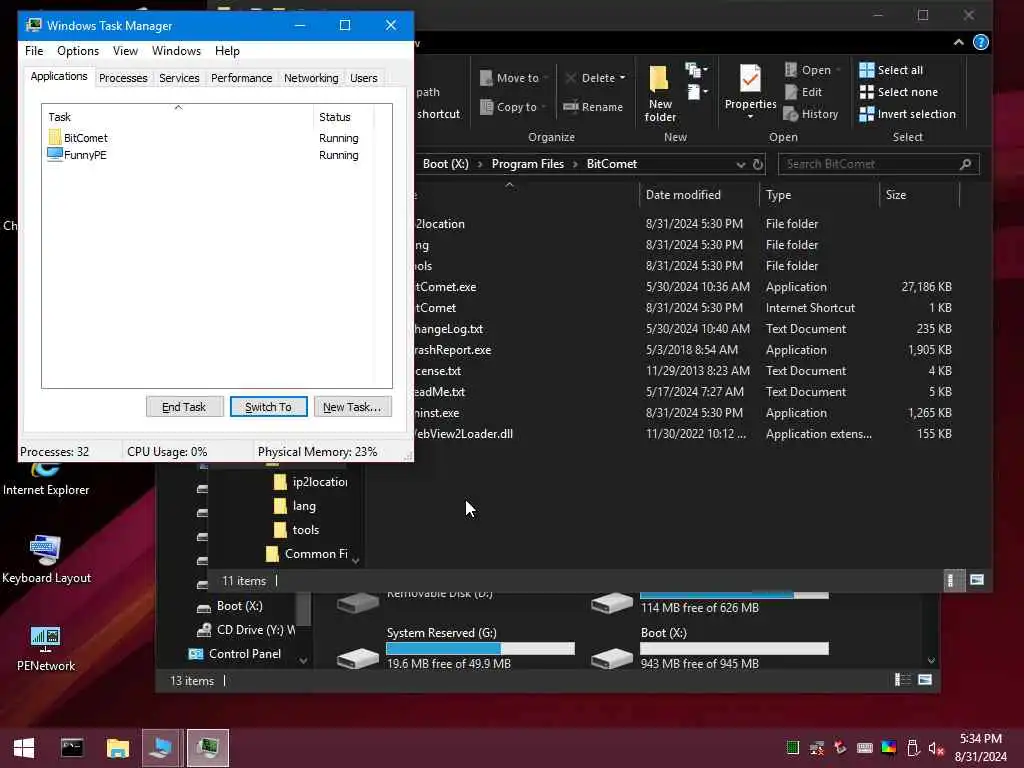
Task: Click the Open icon in the ribbon
Action: [790, 70]
